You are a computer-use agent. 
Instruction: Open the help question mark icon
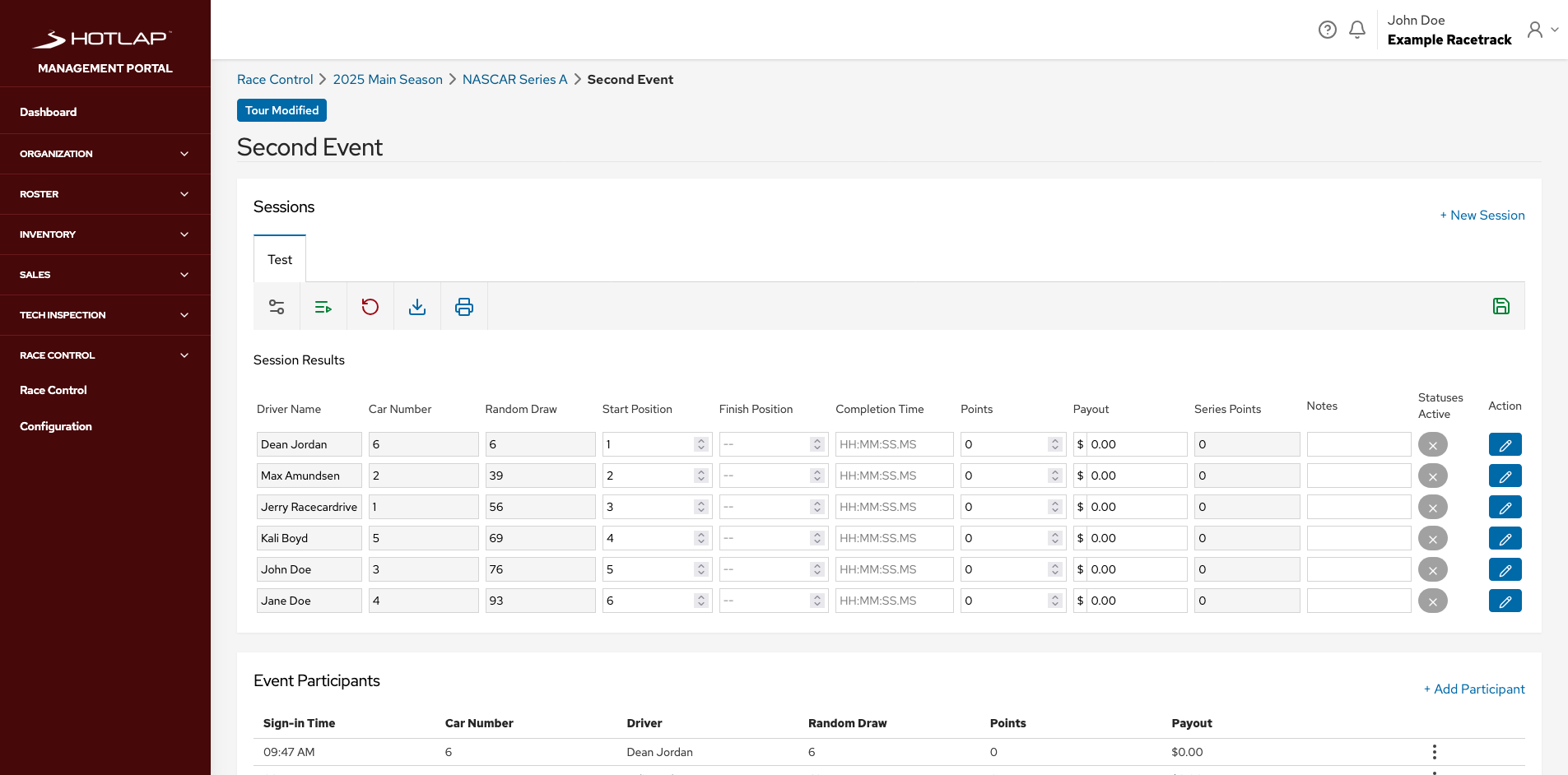1328,29
